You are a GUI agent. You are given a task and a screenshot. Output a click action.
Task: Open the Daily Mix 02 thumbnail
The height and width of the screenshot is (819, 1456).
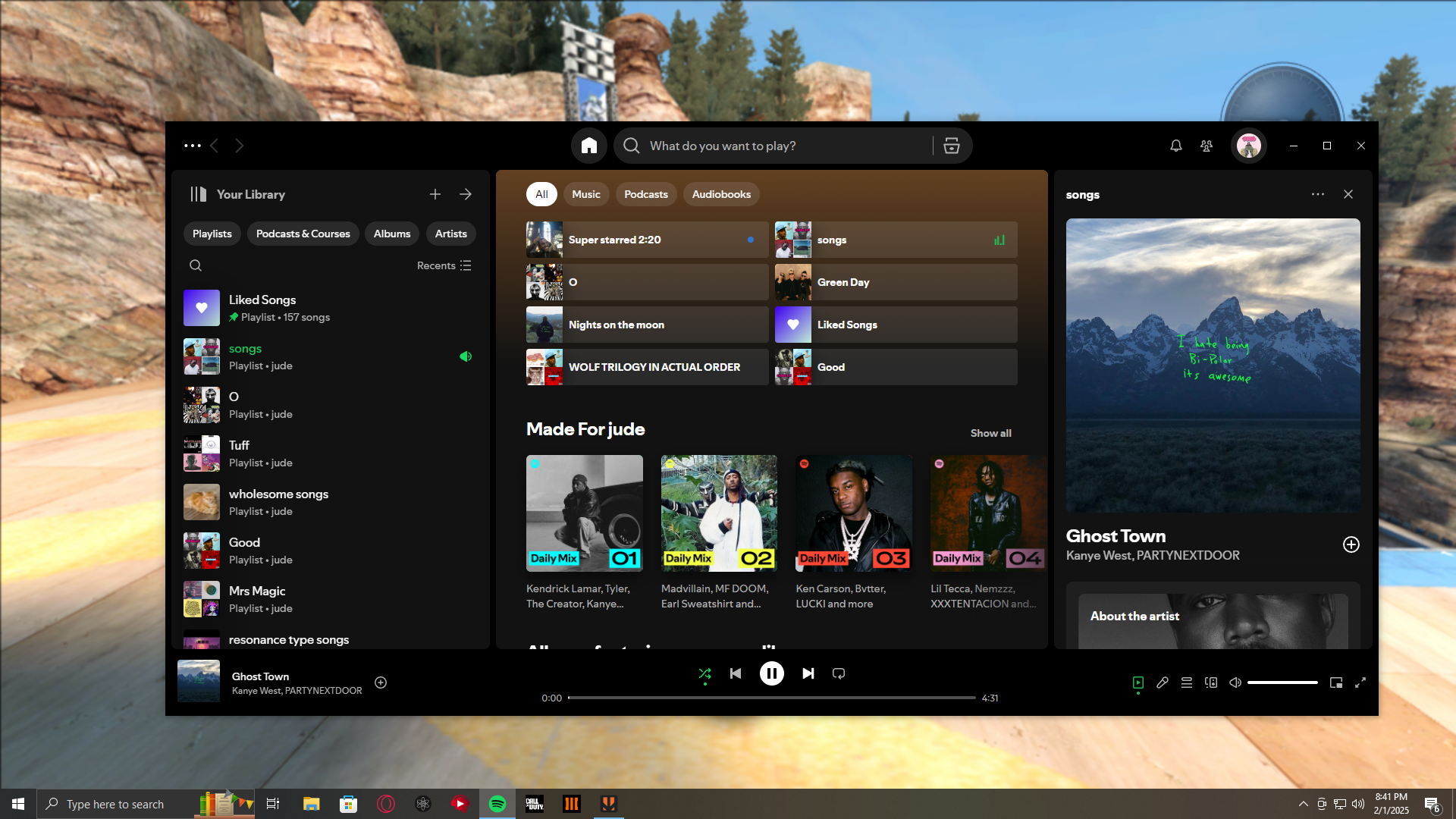[x=719, y=513]
